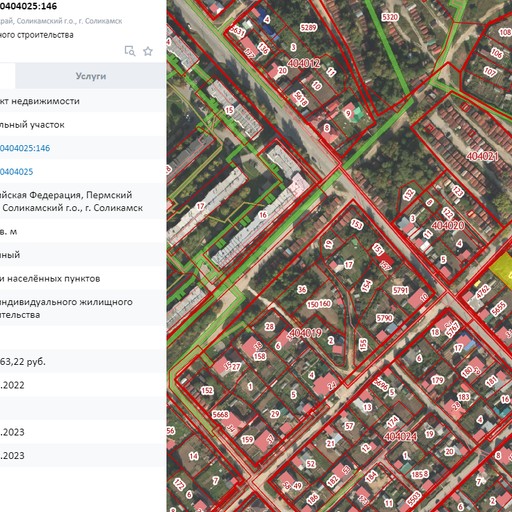The width and height of the screenshot is (512, 512).
Task: Select parcel labeled 36 on map
Action: [x=302, y=289]
